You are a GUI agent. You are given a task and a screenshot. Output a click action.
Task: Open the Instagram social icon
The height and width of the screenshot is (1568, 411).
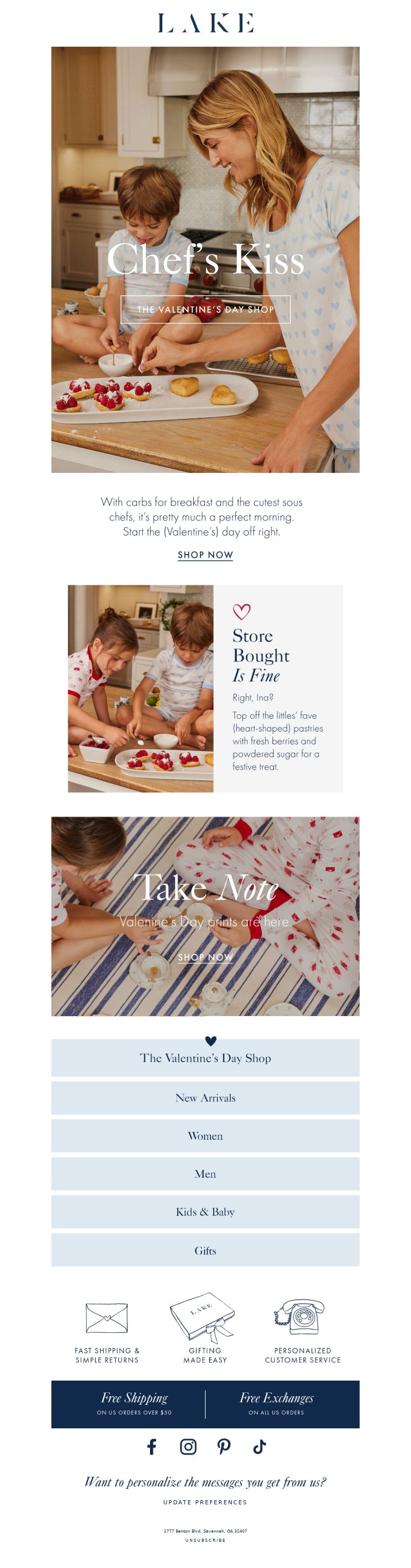coord(188,1446)
